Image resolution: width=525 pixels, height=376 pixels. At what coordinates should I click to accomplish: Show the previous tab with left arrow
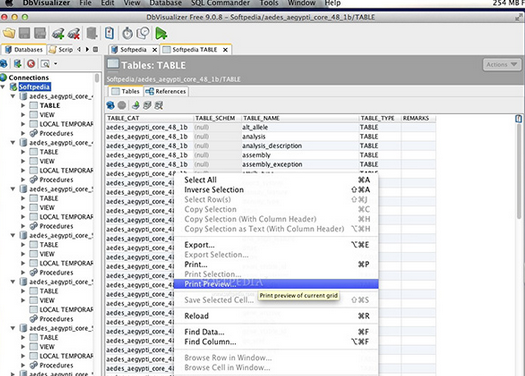point(79,49)
